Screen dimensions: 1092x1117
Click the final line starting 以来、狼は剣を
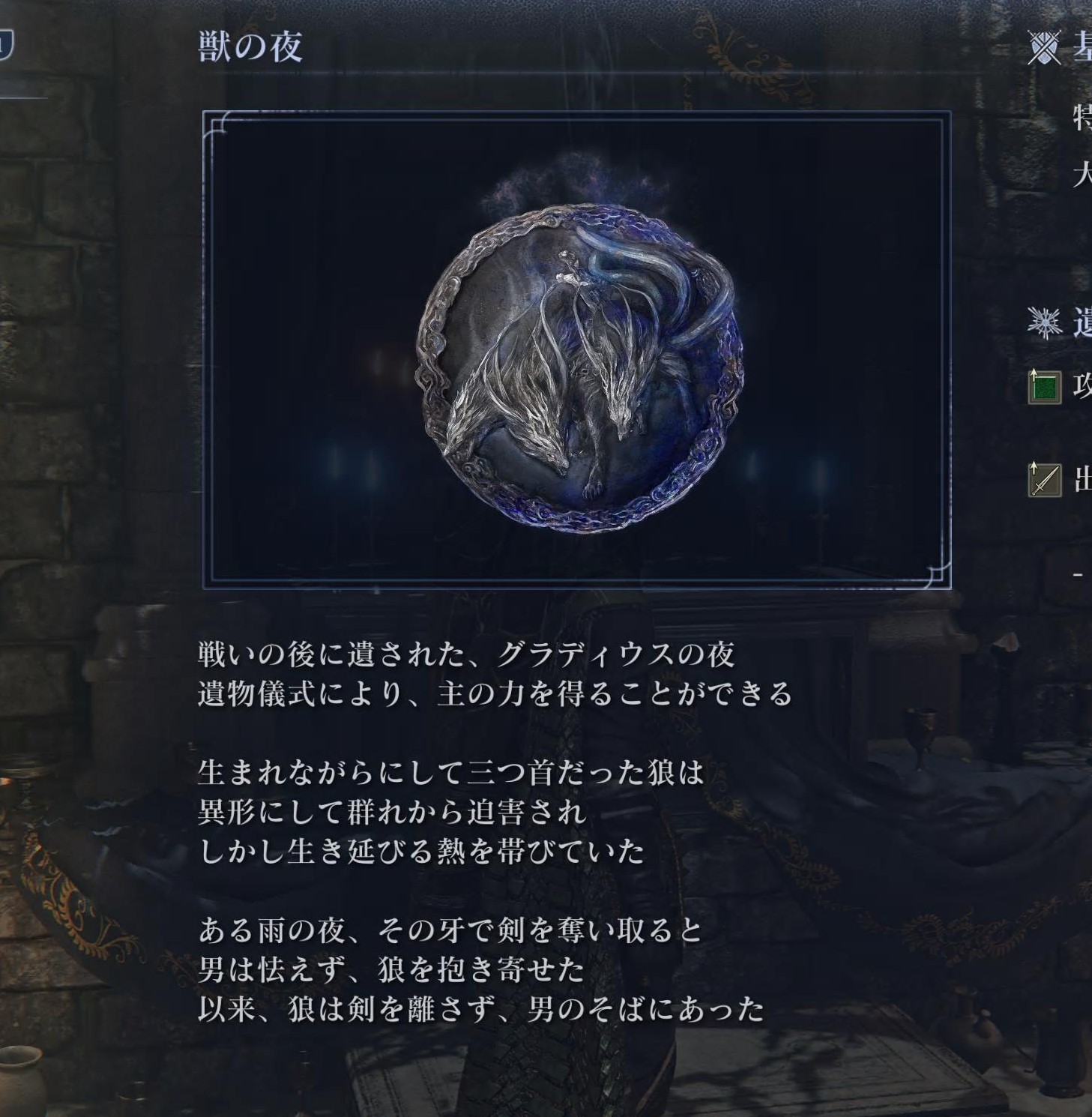pyautogui.click(x=481, y=1010)
